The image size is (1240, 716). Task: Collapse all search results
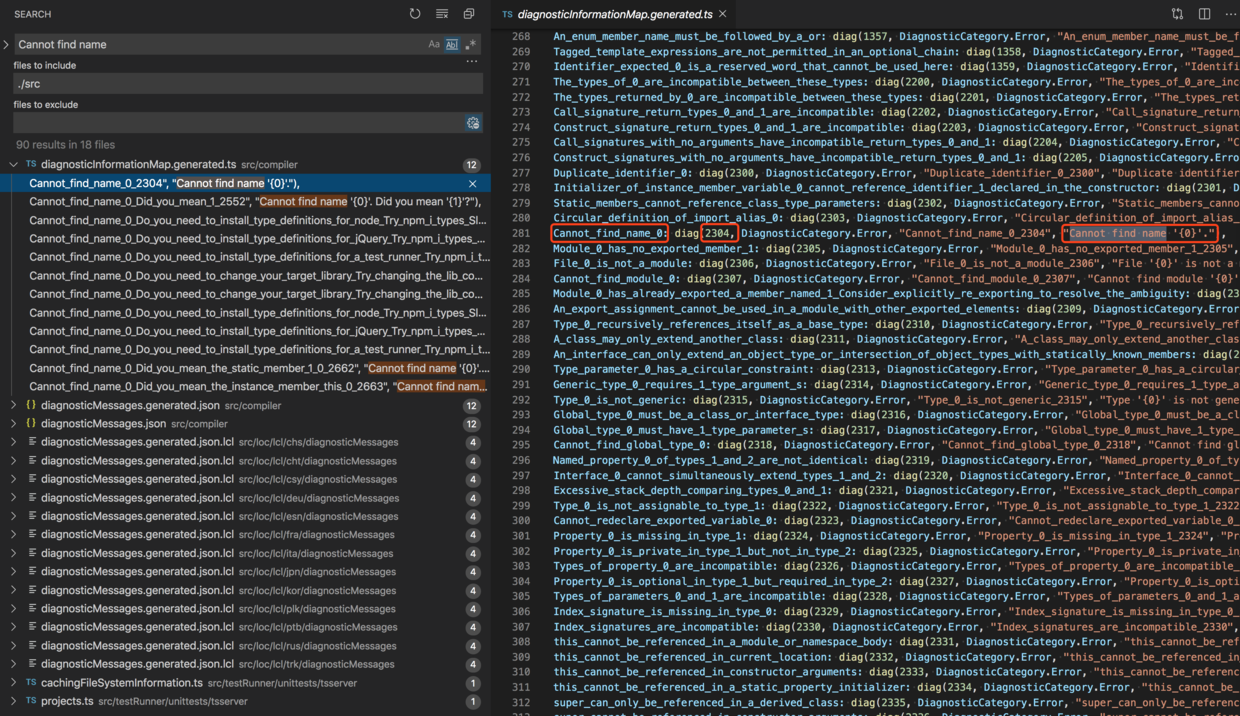pos(469,14)
